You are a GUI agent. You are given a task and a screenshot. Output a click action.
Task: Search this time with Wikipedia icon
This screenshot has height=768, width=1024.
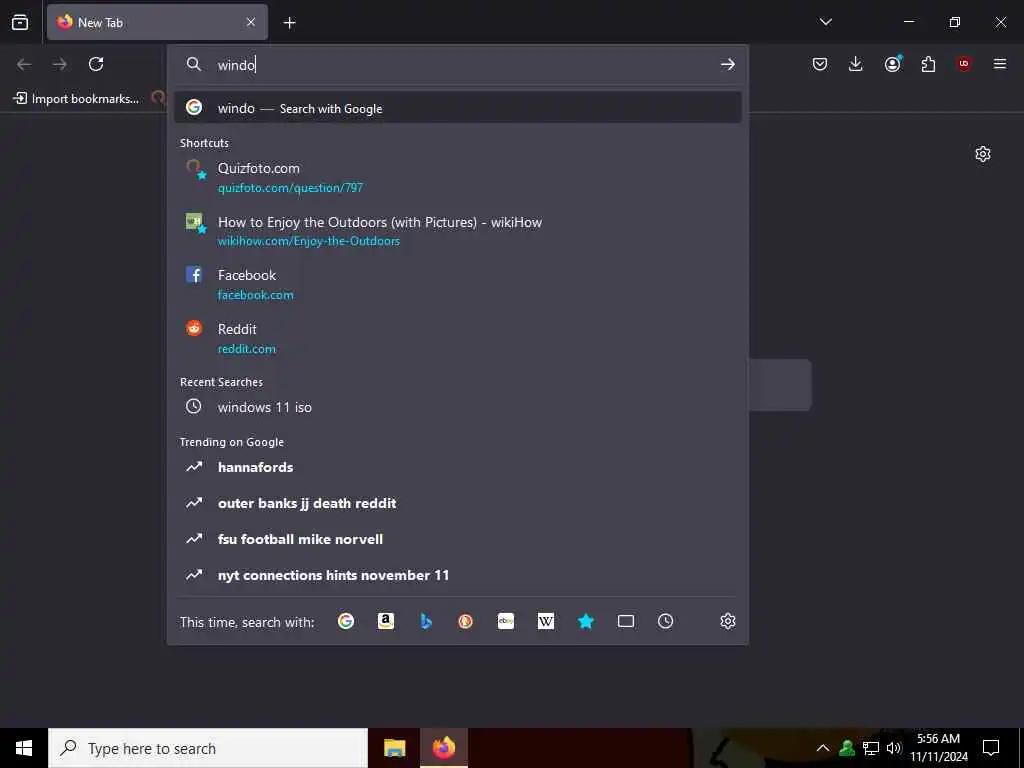click(546, 621)
